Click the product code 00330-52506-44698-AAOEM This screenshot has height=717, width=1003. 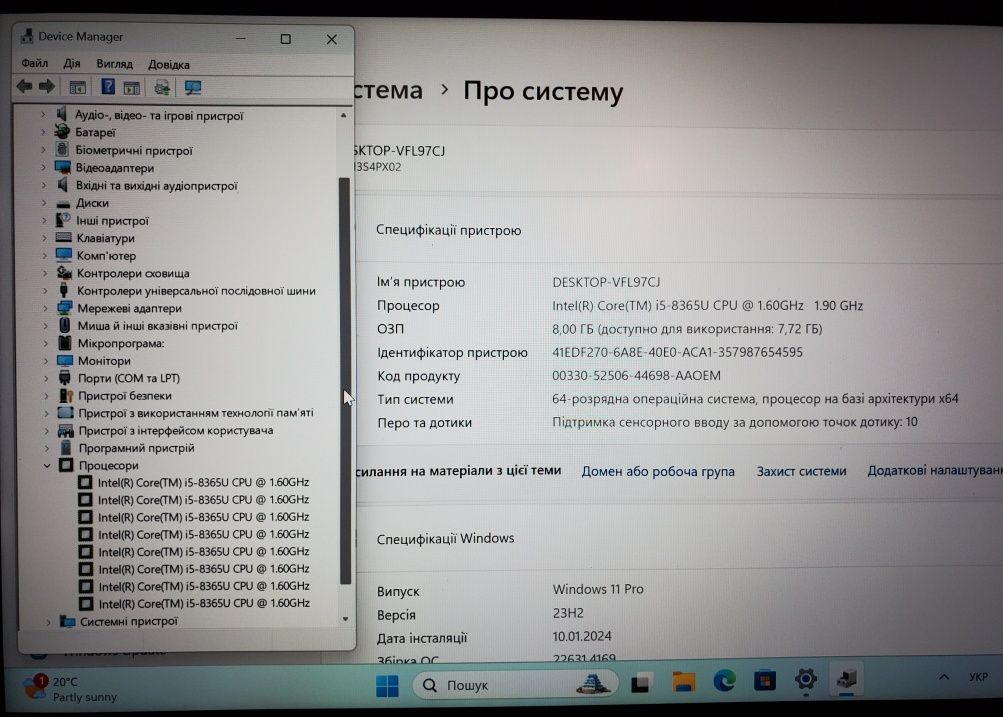click(x=636, y=375)
